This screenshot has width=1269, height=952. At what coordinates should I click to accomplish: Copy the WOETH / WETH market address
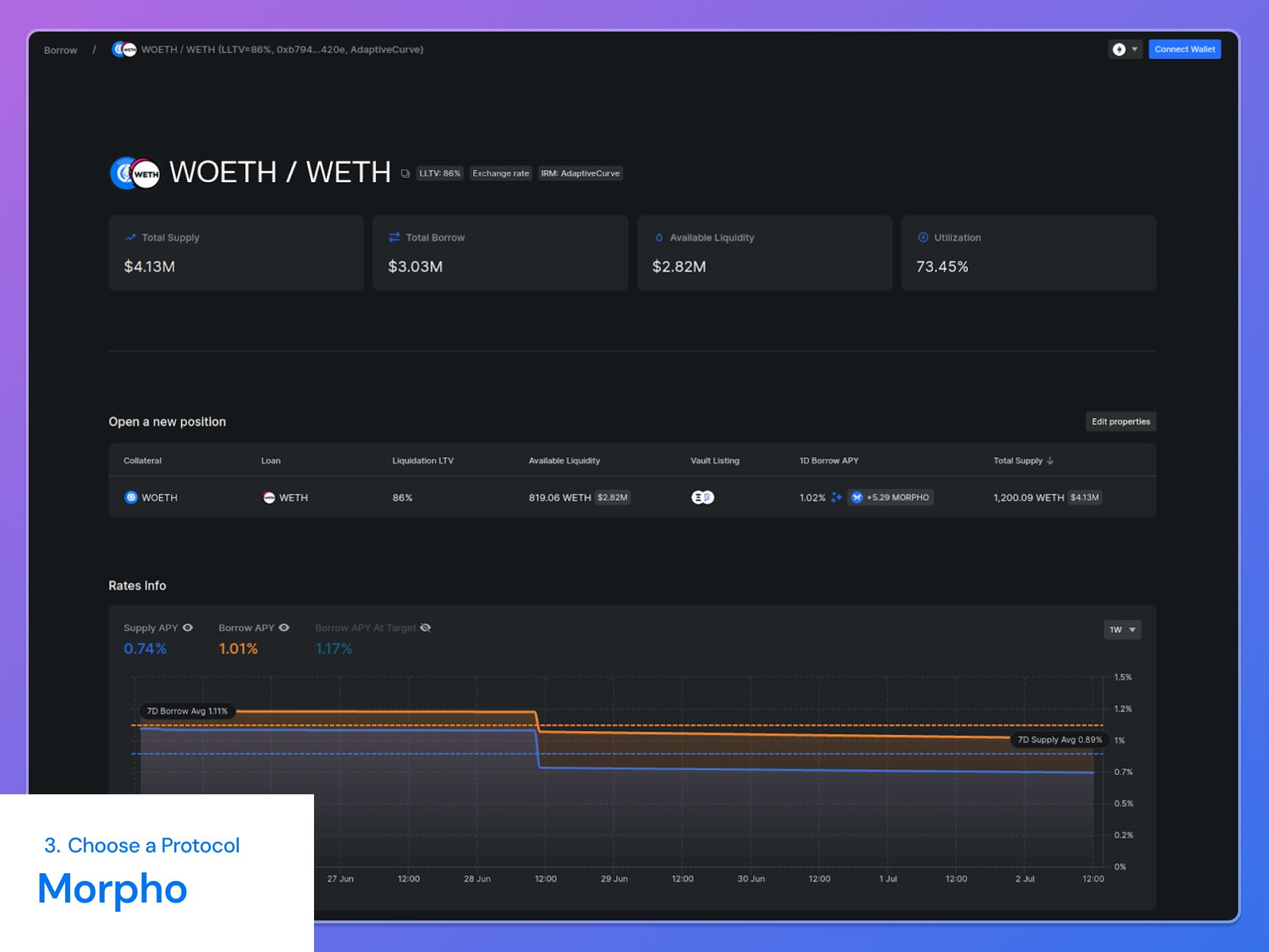pyautogui.click(x=405, y=173)
